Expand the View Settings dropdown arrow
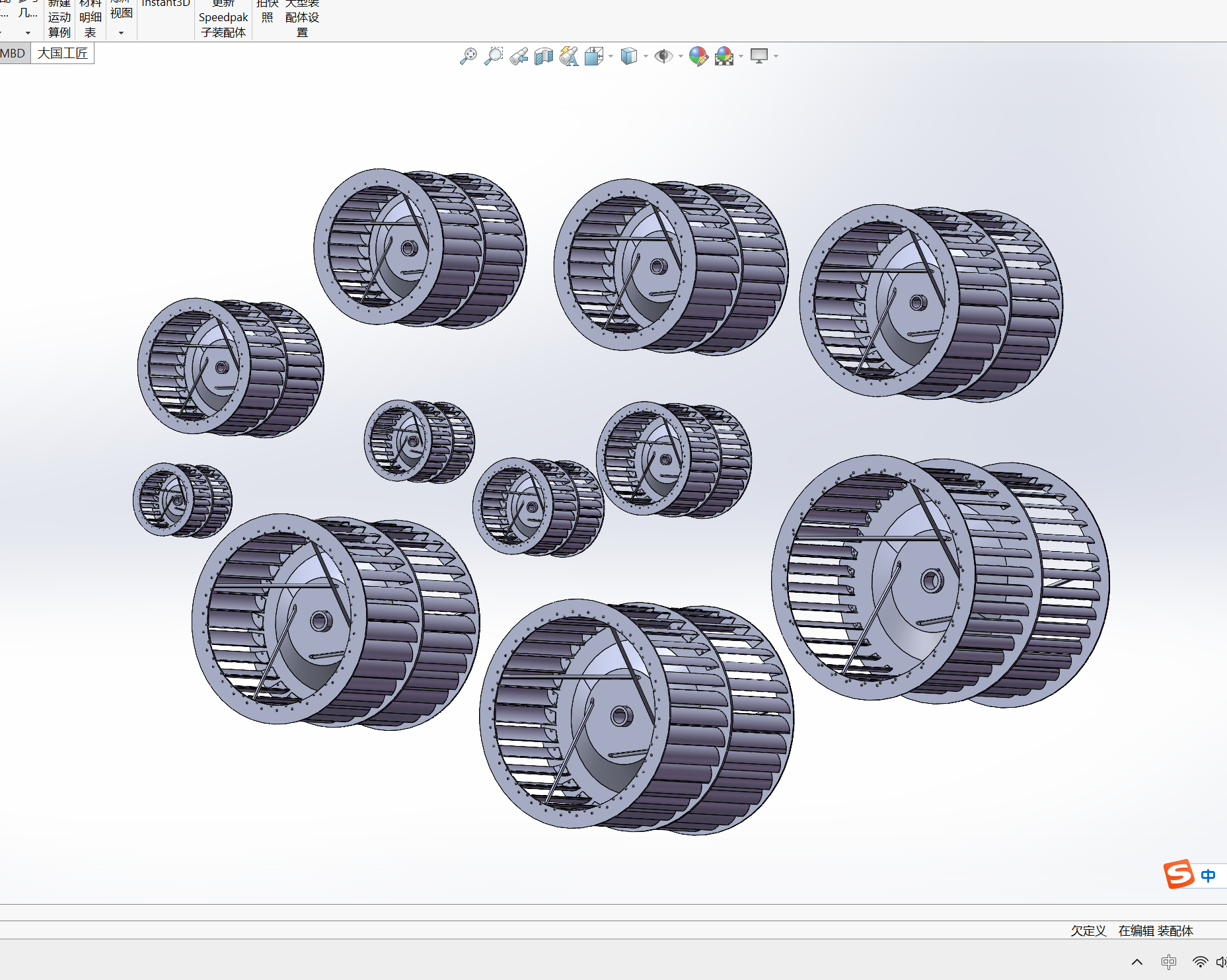Screen dimensions: 1227x980 pos(776,56)
